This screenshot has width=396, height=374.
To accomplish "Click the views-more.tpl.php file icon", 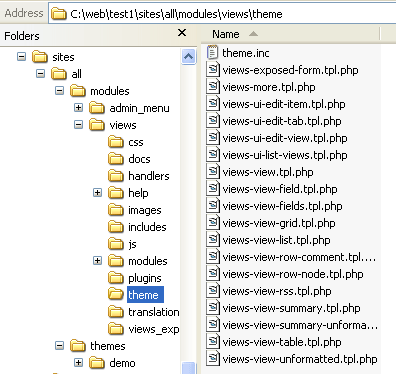I will [x=213, y=87].
